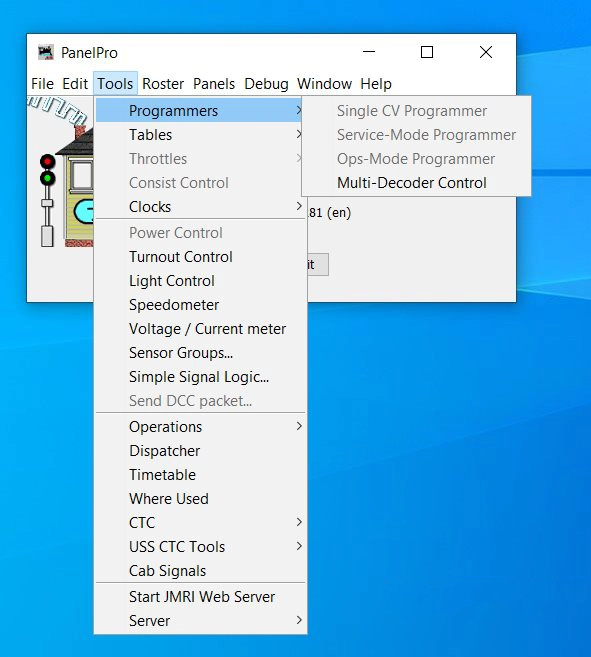Screen dimensions: 591x657
Task: Click the disabled Throttles entry
Action: [x=200, y=159]
